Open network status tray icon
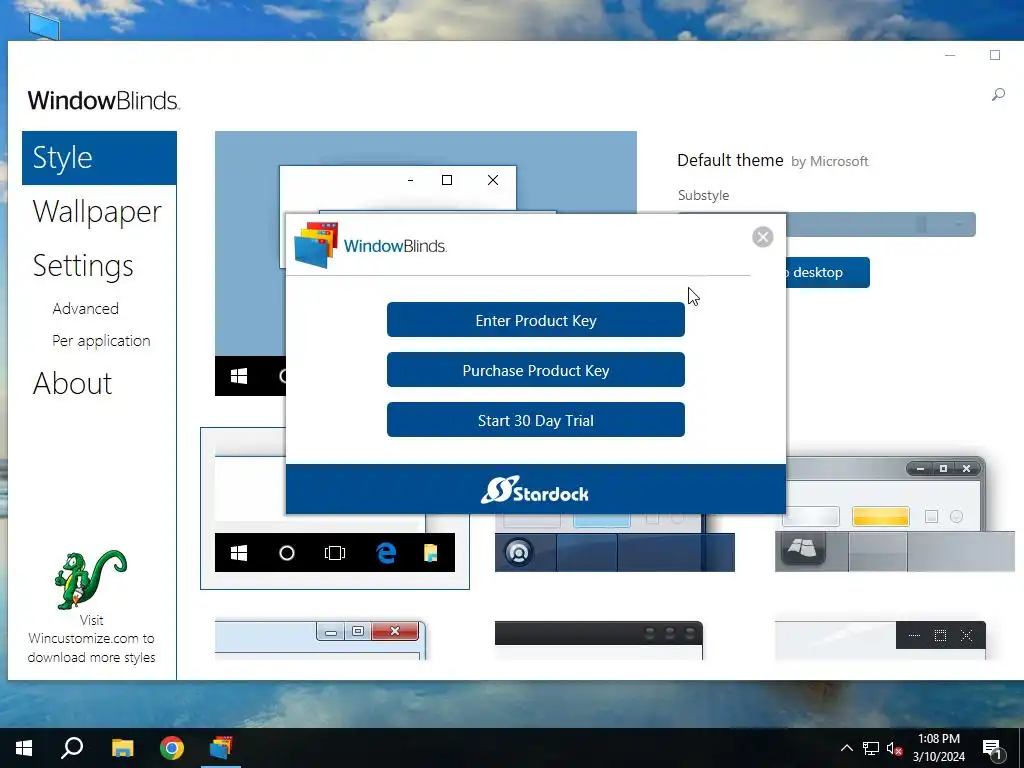 (871, 748)
